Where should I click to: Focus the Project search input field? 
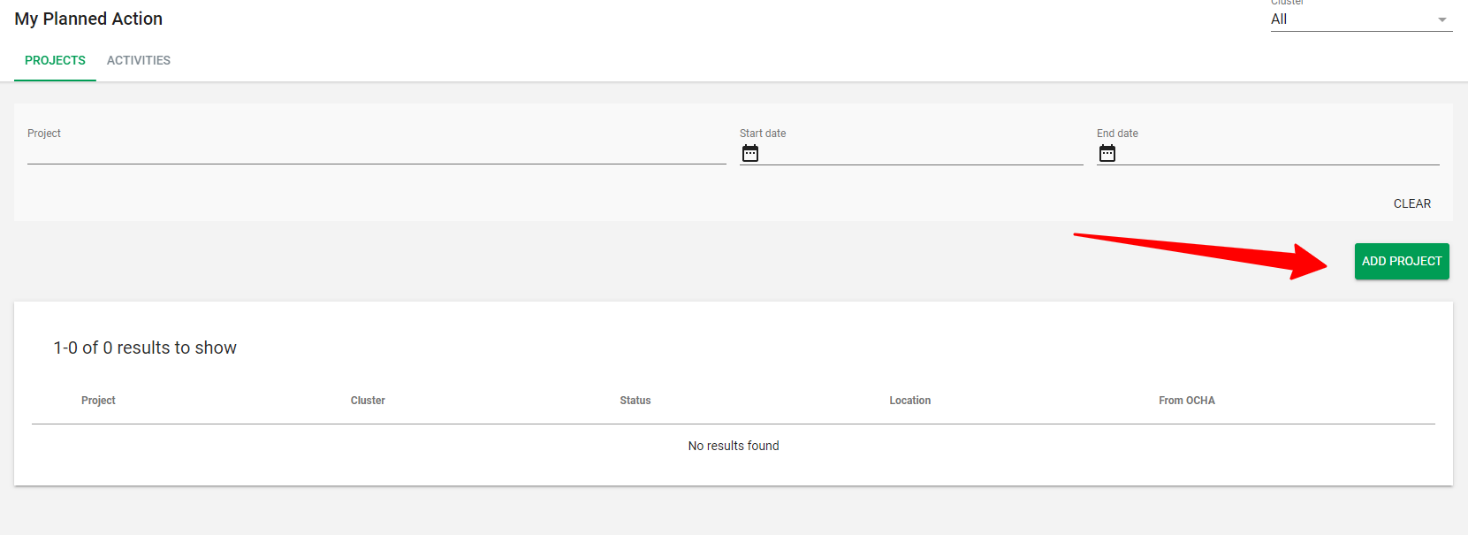(x=376, y=153)
